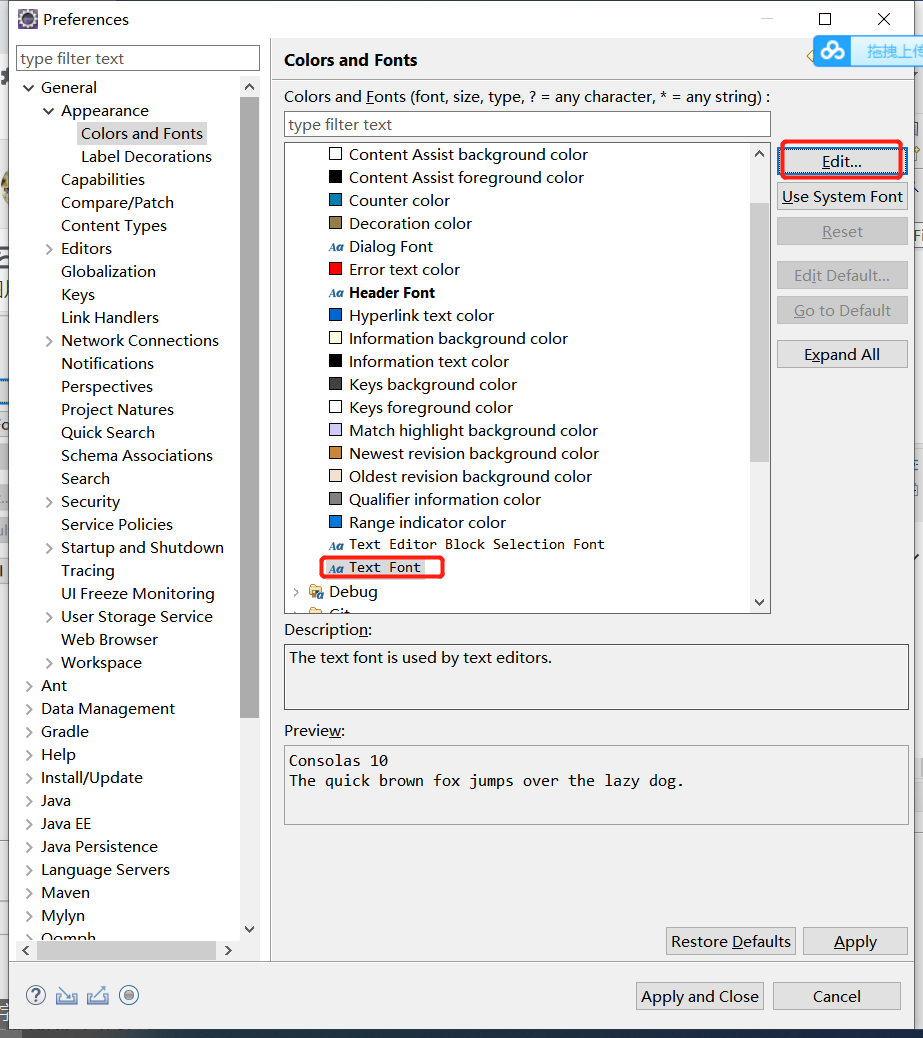Click the Export preferences icon

tap(97, 995)
